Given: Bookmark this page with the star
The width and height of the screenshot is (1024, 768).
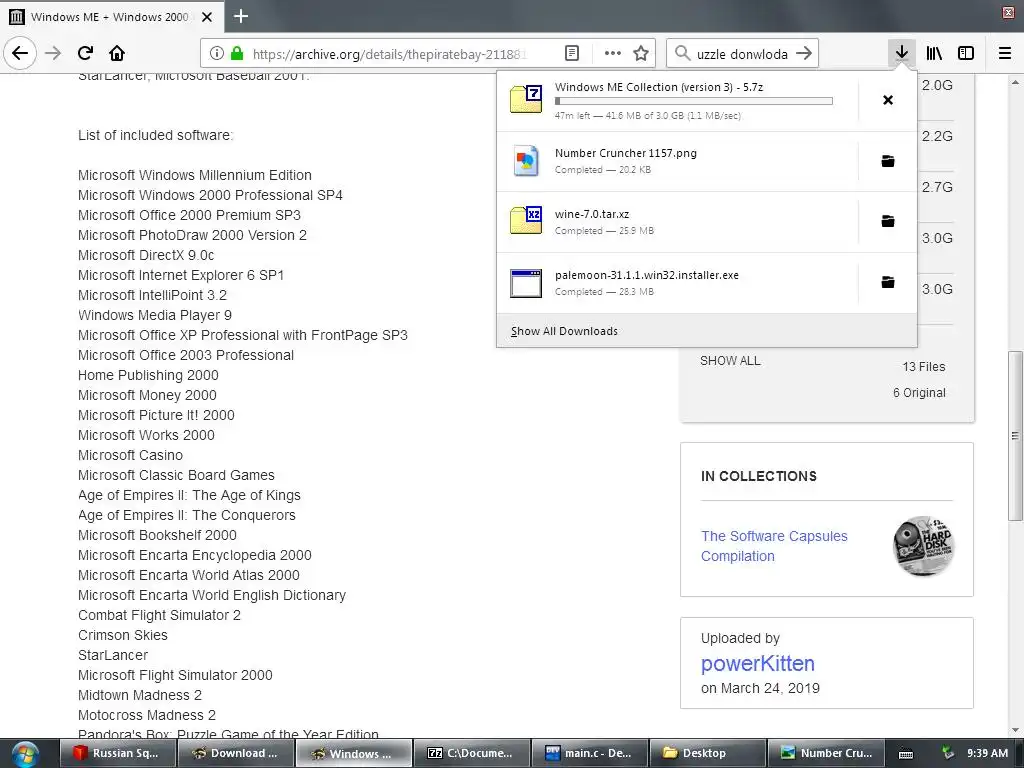Looking at the screenshot, I should pos(641,54).
